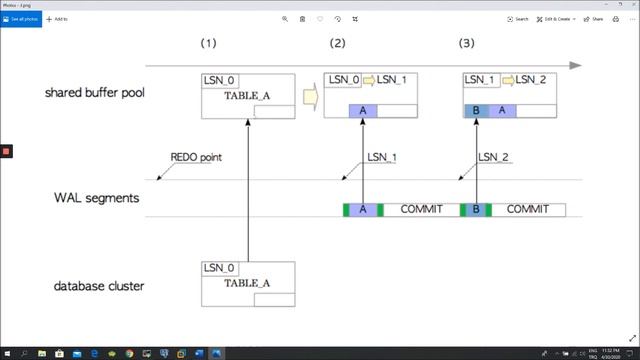Rotate the image with the rotate icon

(x=338, y=19)
